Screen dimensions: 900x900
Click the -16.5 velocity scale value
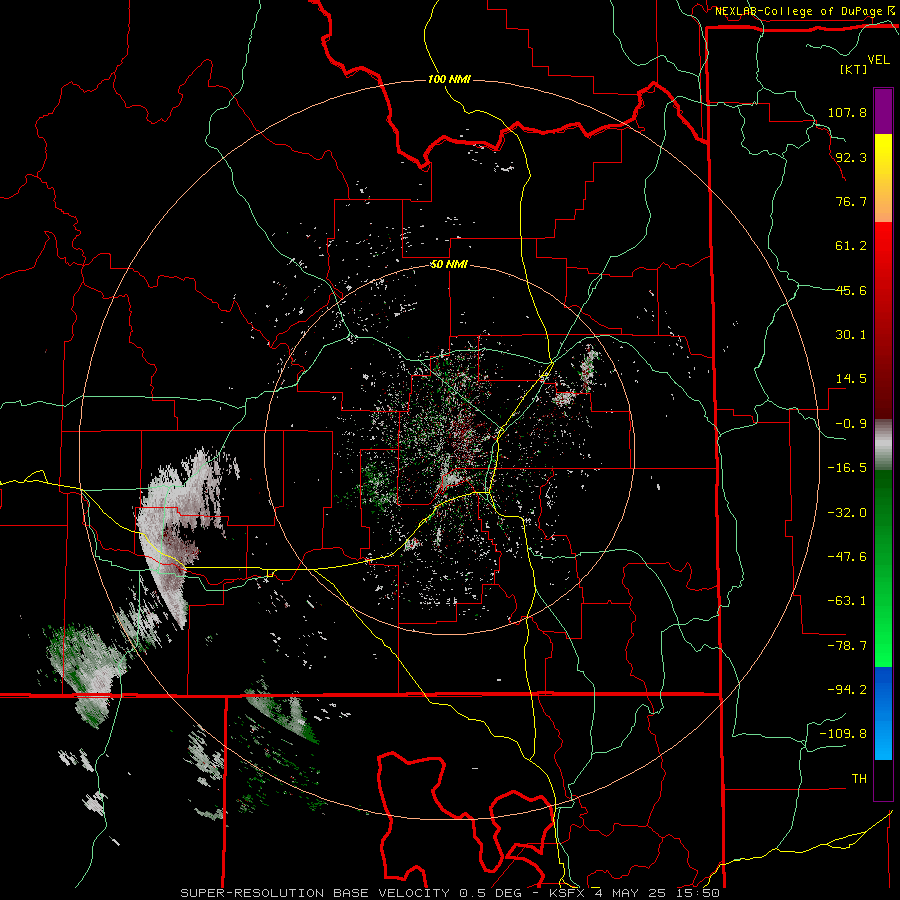[847, 468]
